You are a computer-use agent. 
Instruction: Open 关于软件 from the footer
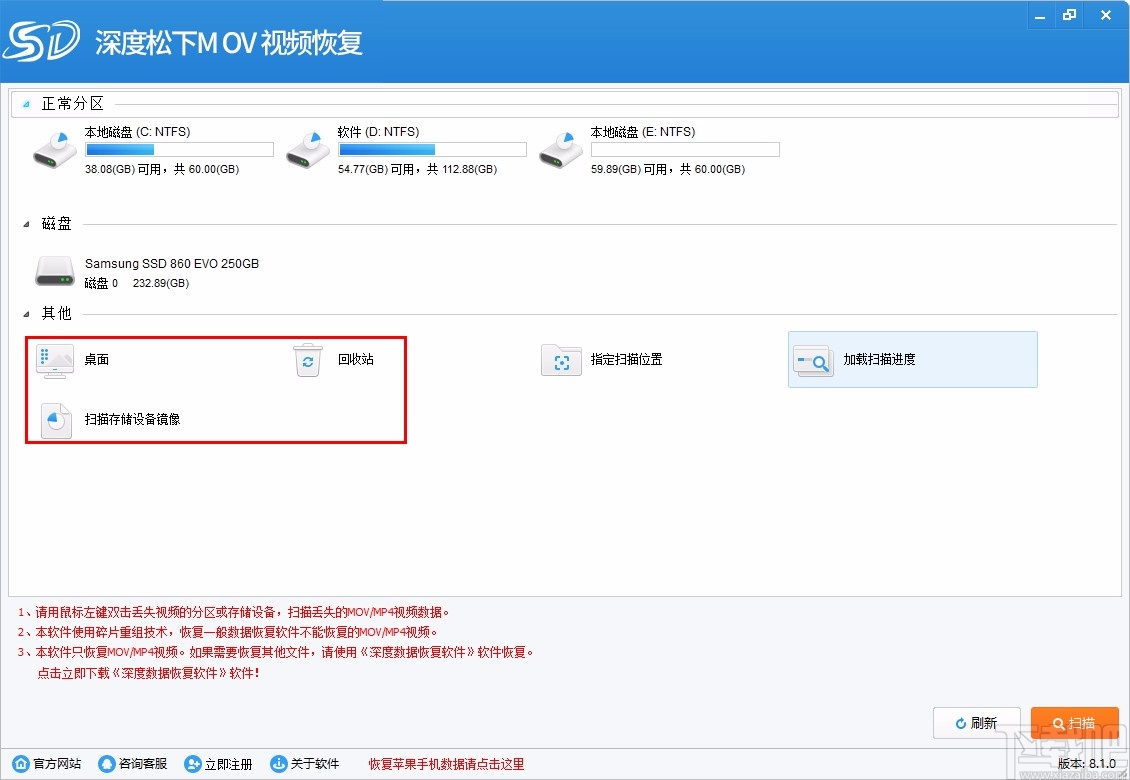(x=306, y=763)
